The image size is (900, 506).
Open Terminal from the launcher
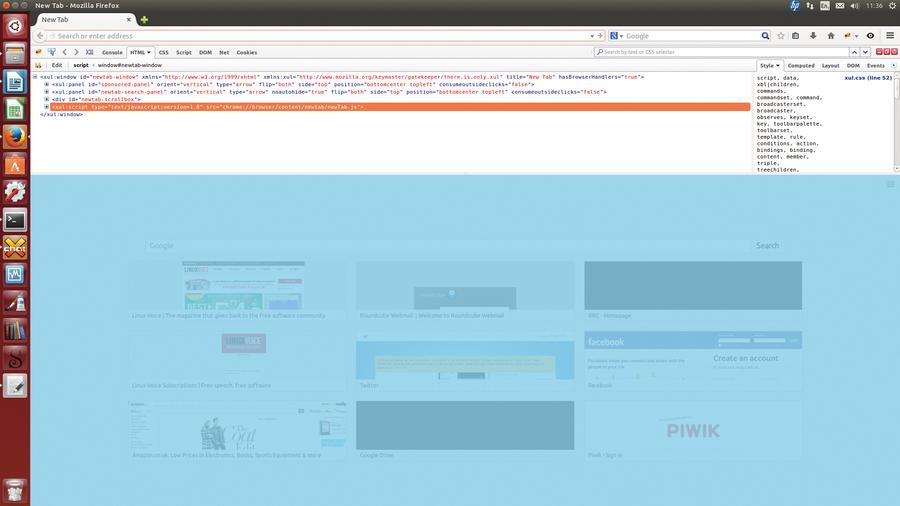coord(15,220)
